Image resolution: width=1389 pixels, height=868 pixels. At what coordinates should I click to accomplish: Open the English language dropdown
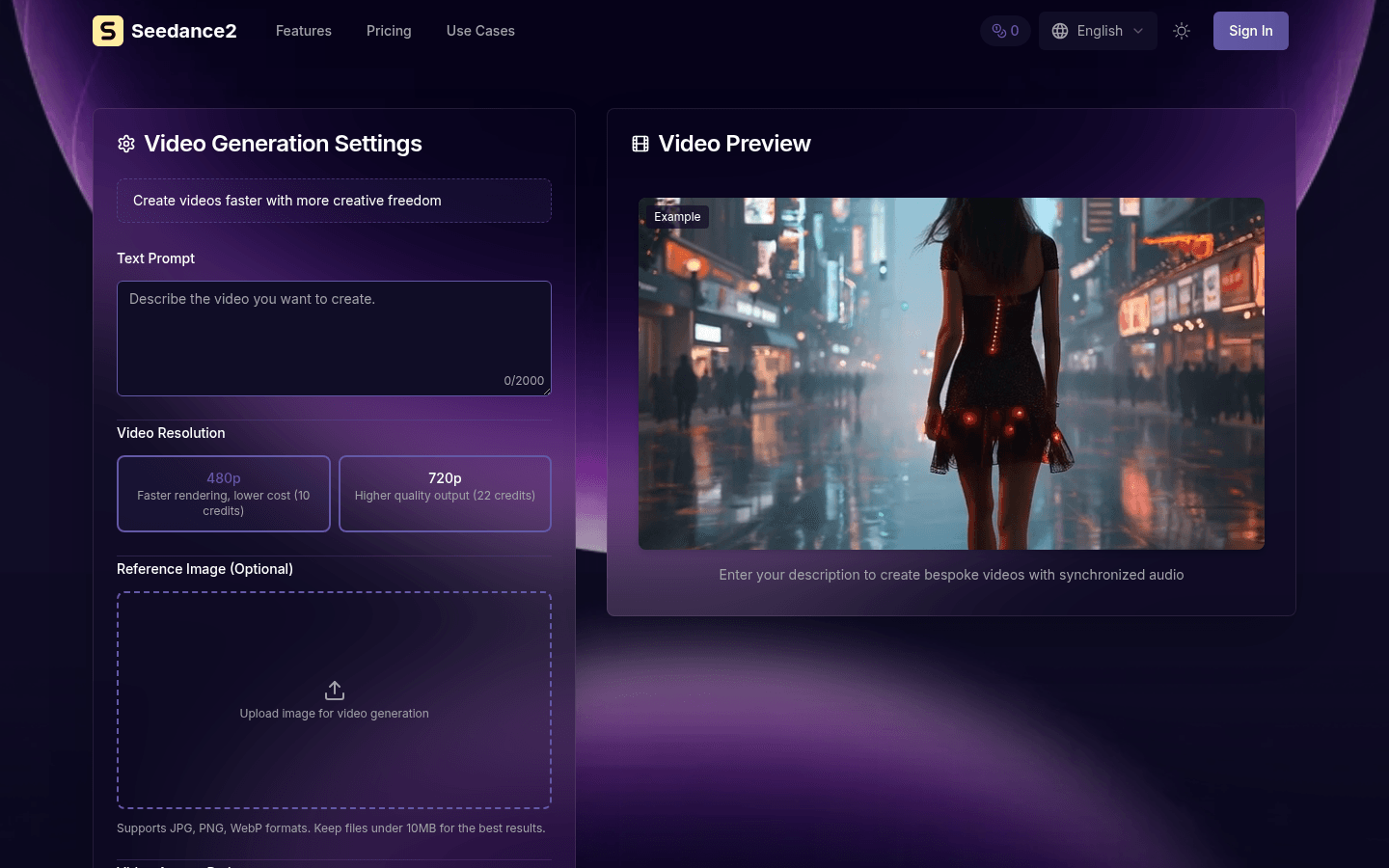click(x=1098, y=30)
